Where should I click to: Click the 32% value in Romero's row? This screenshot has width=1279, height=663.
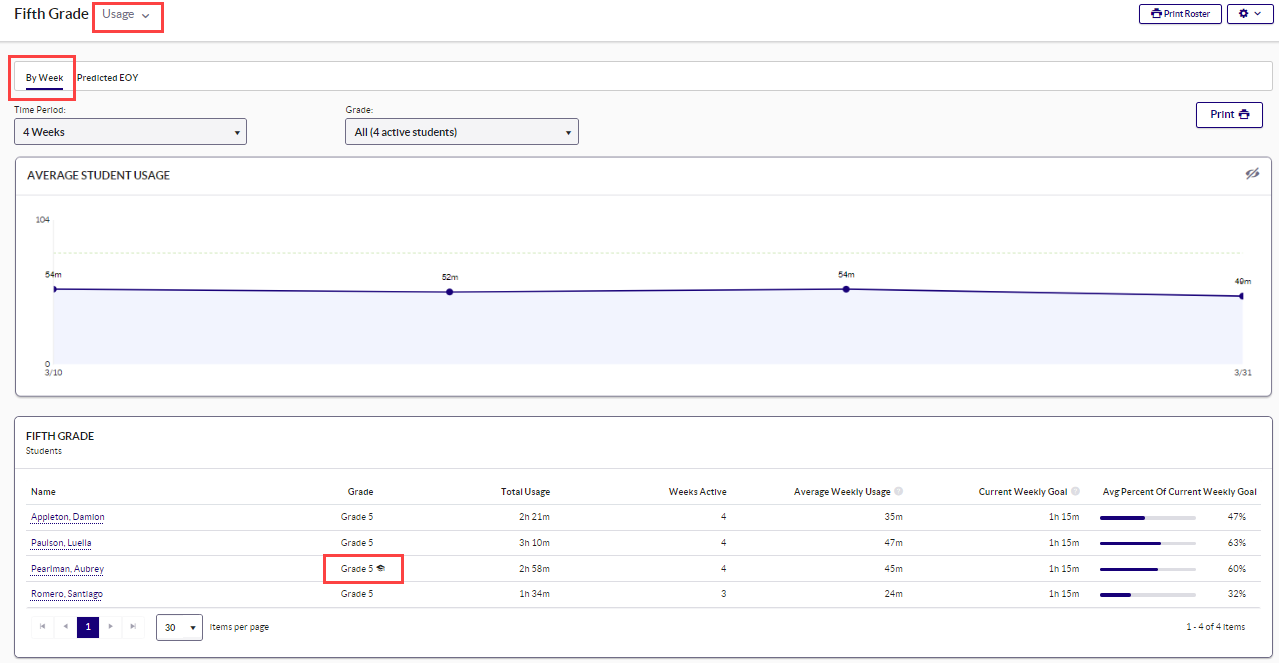(1237, 594)
